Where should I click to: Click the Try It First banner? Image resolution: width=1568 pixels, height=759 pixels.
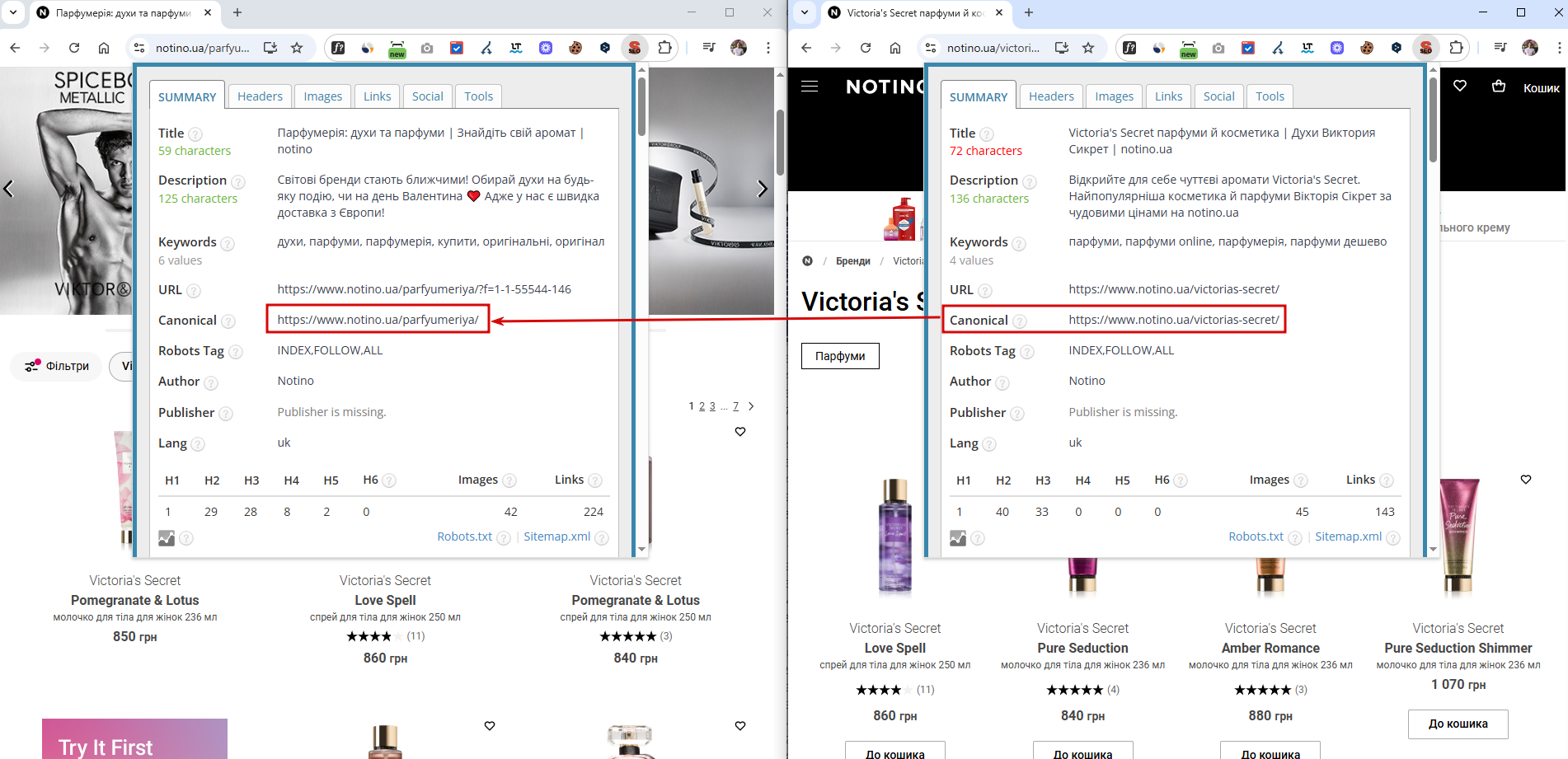point(134,739)
